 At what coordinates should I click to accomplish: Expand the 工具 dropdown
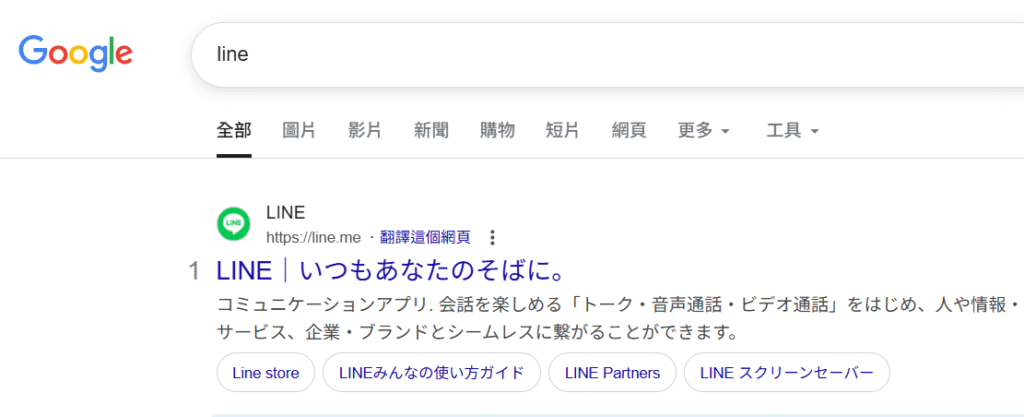tap(792, 131)
